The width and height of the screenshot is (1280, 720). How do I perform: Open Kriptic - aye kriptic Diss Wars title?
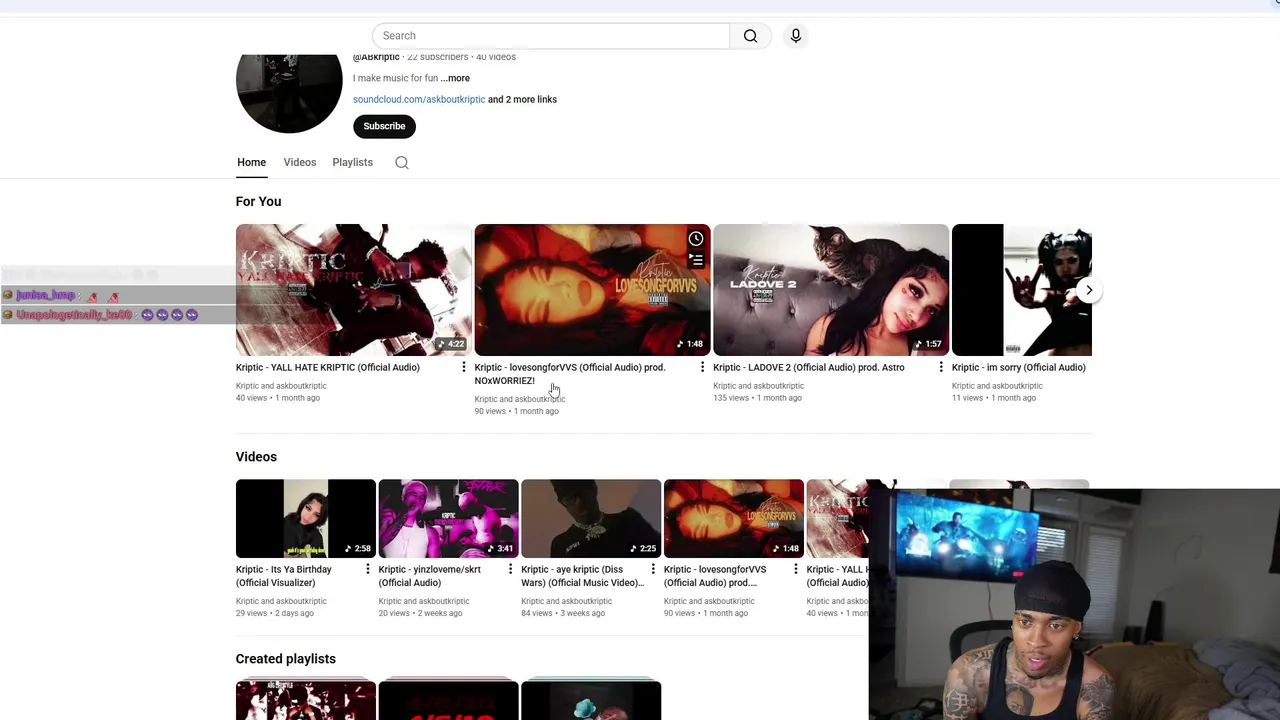(x=582, y=576)
